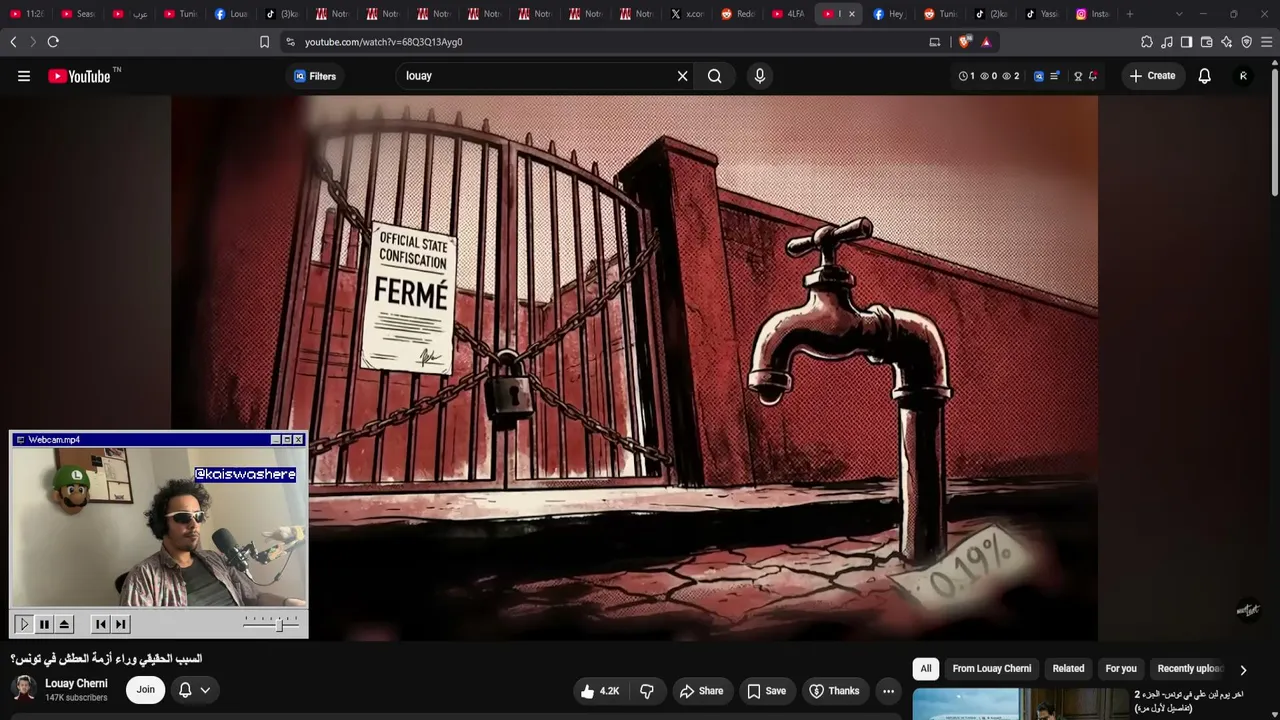This screenshot has width=1280, height=720.
Task: Open Louay Cherni channel avatar
Action: (24, 689)
